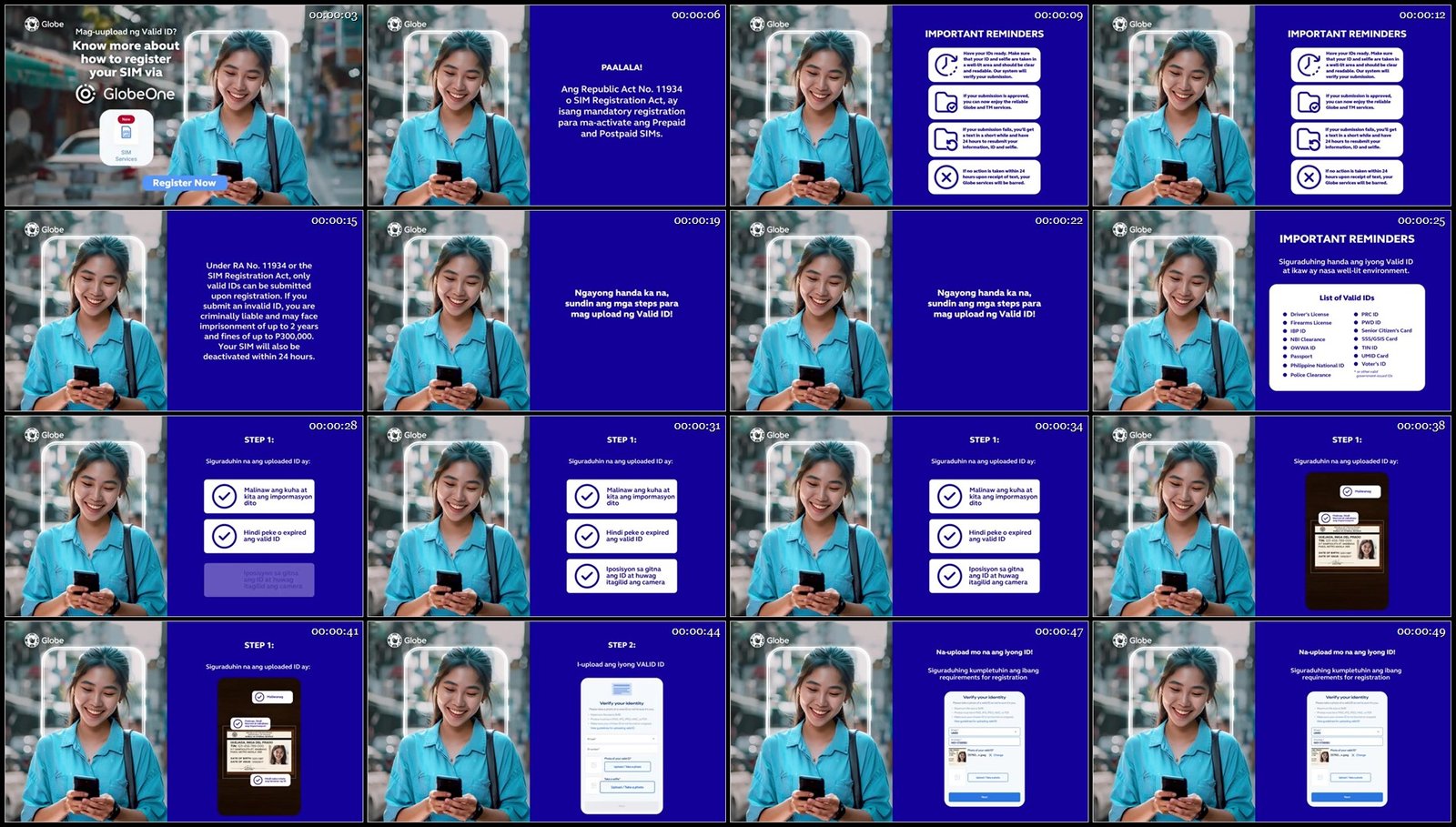Click the 00:00:25 timestamp
The height and width of the screenshot is (827, 1456).
point(1421,221)
